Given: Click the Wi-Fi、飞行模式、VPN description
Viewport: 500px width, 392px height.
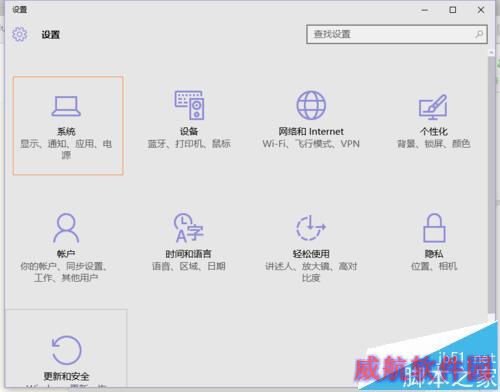Looking at the screenshot, I should [x=311, y=144].
